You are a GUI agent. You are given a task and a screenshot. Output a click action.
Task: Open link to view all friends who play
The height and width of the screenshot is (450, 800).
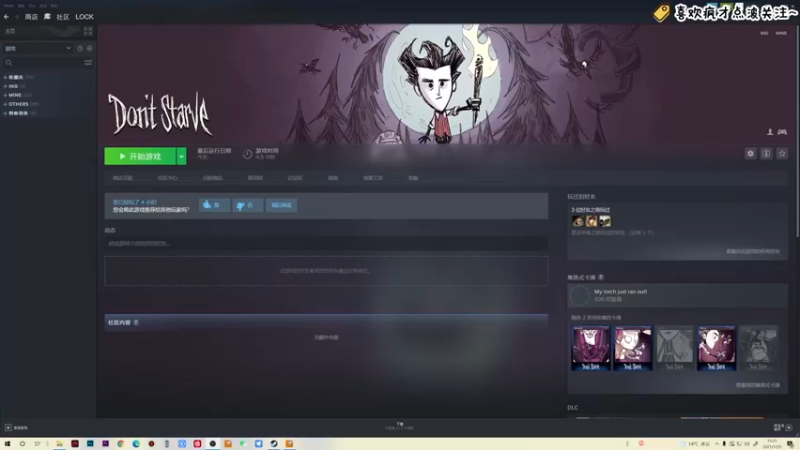pyautogui.click(x=753, y=252)
